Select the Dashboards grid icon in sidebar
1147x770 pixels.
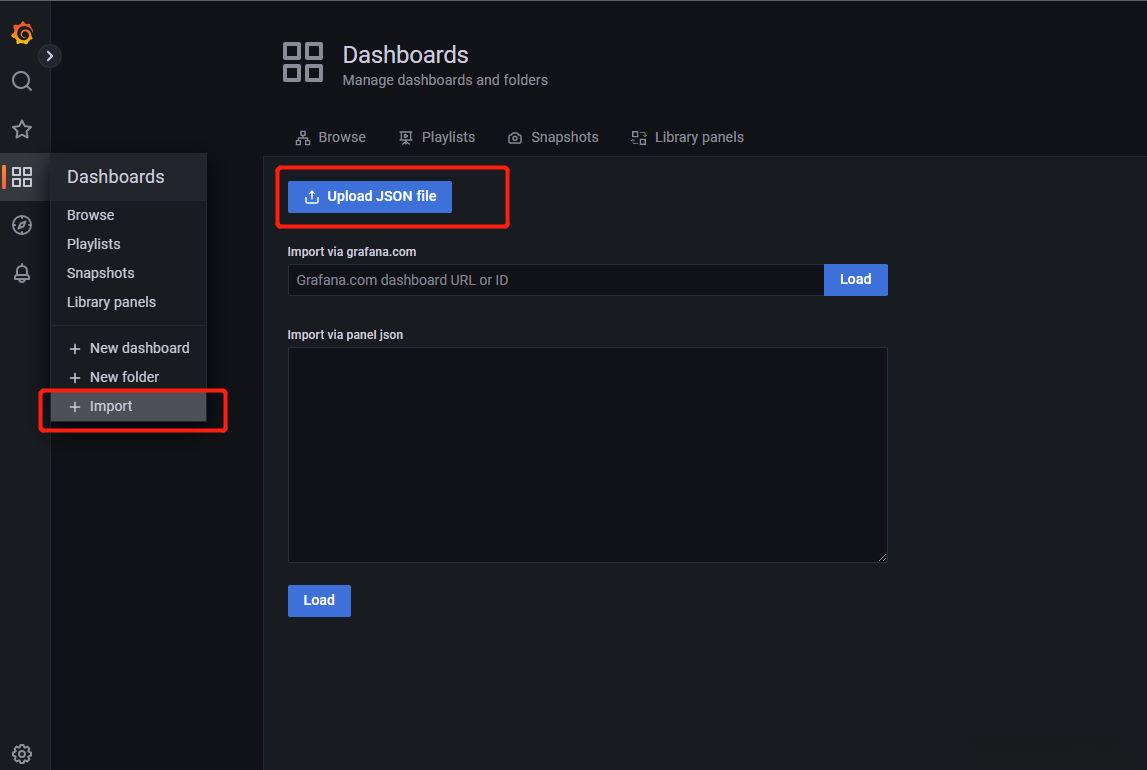pyautogui.click(x=22, y=177)
